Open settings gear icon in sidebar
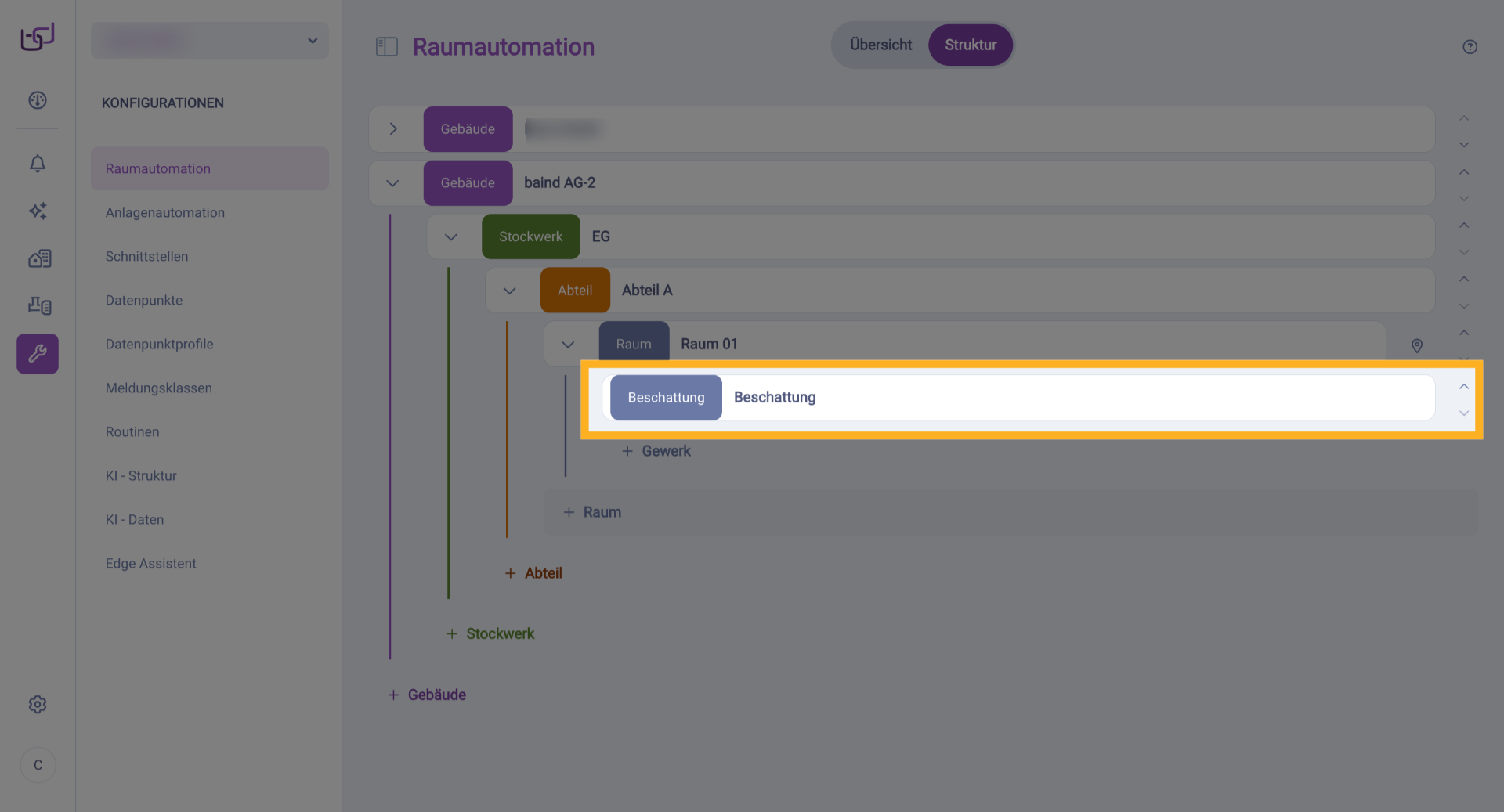The width and height of the screenshot is (1504, 812). [38, 705]
